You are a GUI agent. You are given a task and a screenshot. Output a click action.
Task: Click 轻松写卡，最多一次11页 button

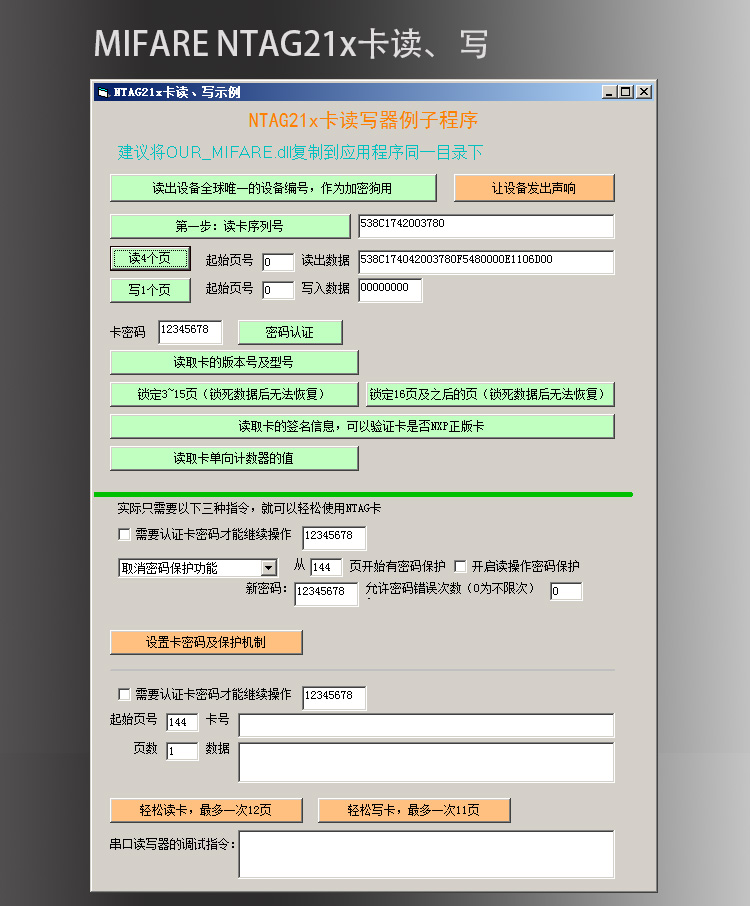(414, 810)
